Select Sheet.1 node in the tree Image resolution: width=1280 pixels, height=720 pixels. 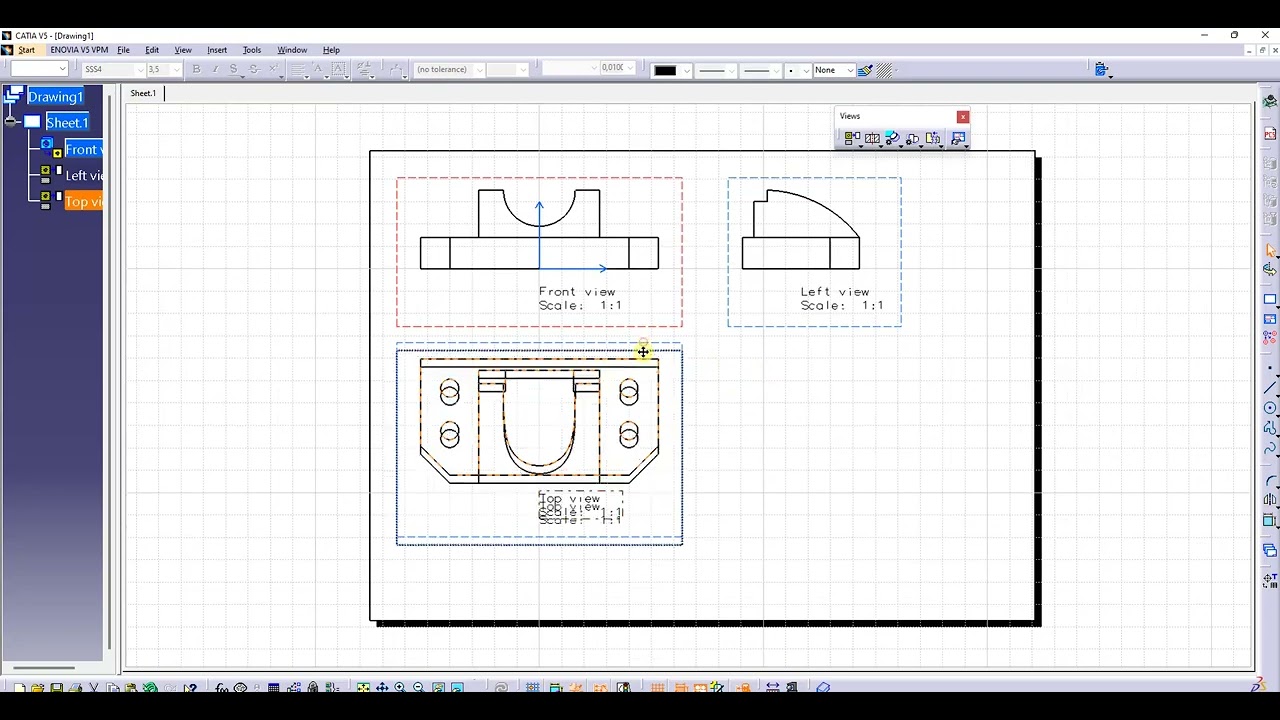67,123
